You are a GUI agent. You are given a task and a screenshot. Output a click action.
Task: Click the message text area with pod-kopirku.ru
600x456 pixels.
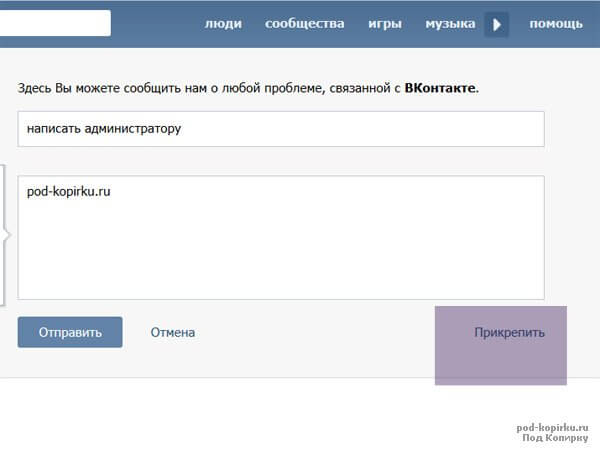(281, 238)
